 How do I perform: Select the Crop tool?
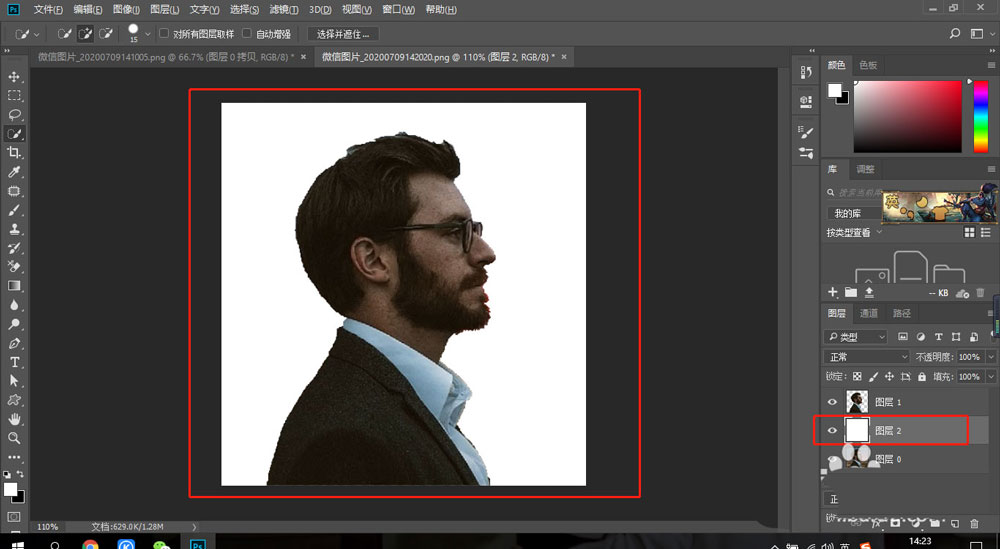pyautogui.click(x=14, y=152)
